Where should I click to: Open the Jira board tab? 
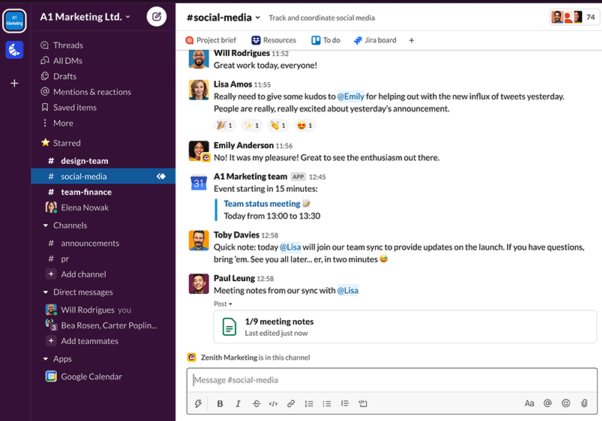click(x=375, y=41)
